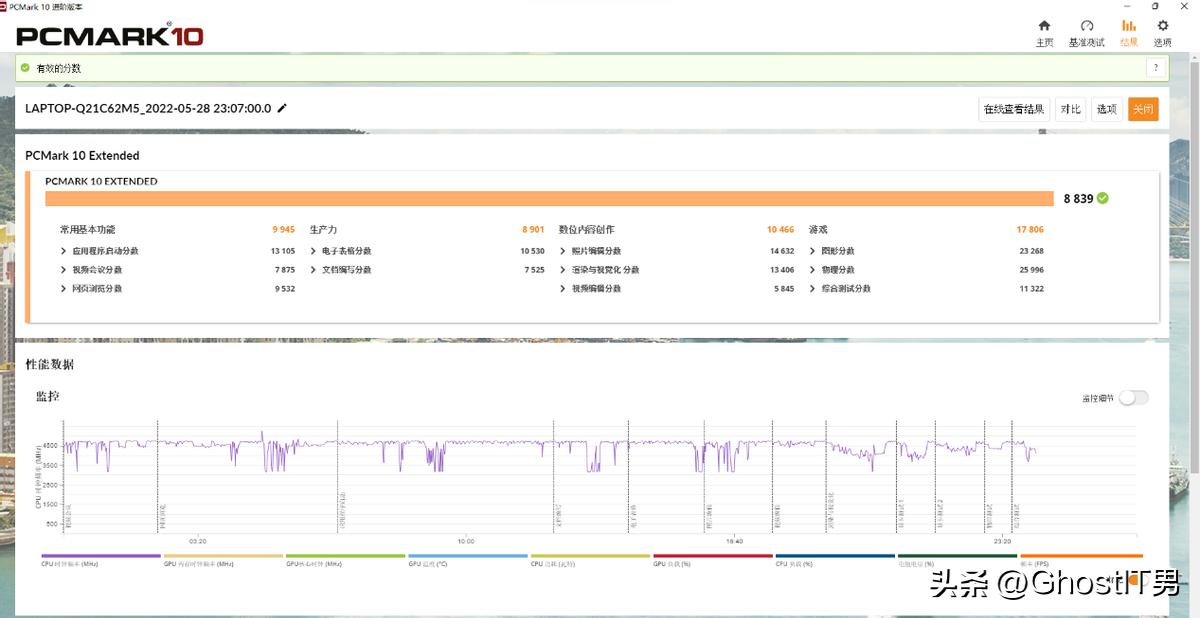Expand the 应用程序启动分数 row

click(65, 251)
